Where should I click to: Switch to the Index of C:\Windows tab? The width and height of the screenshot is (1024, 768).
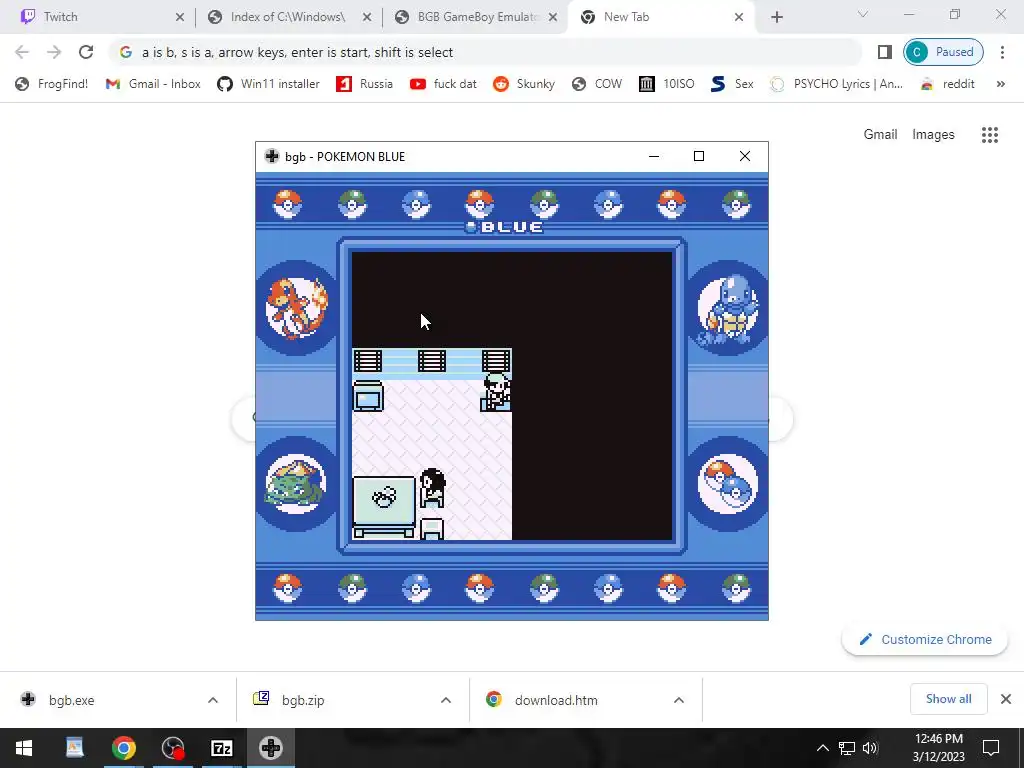(287, 17)
